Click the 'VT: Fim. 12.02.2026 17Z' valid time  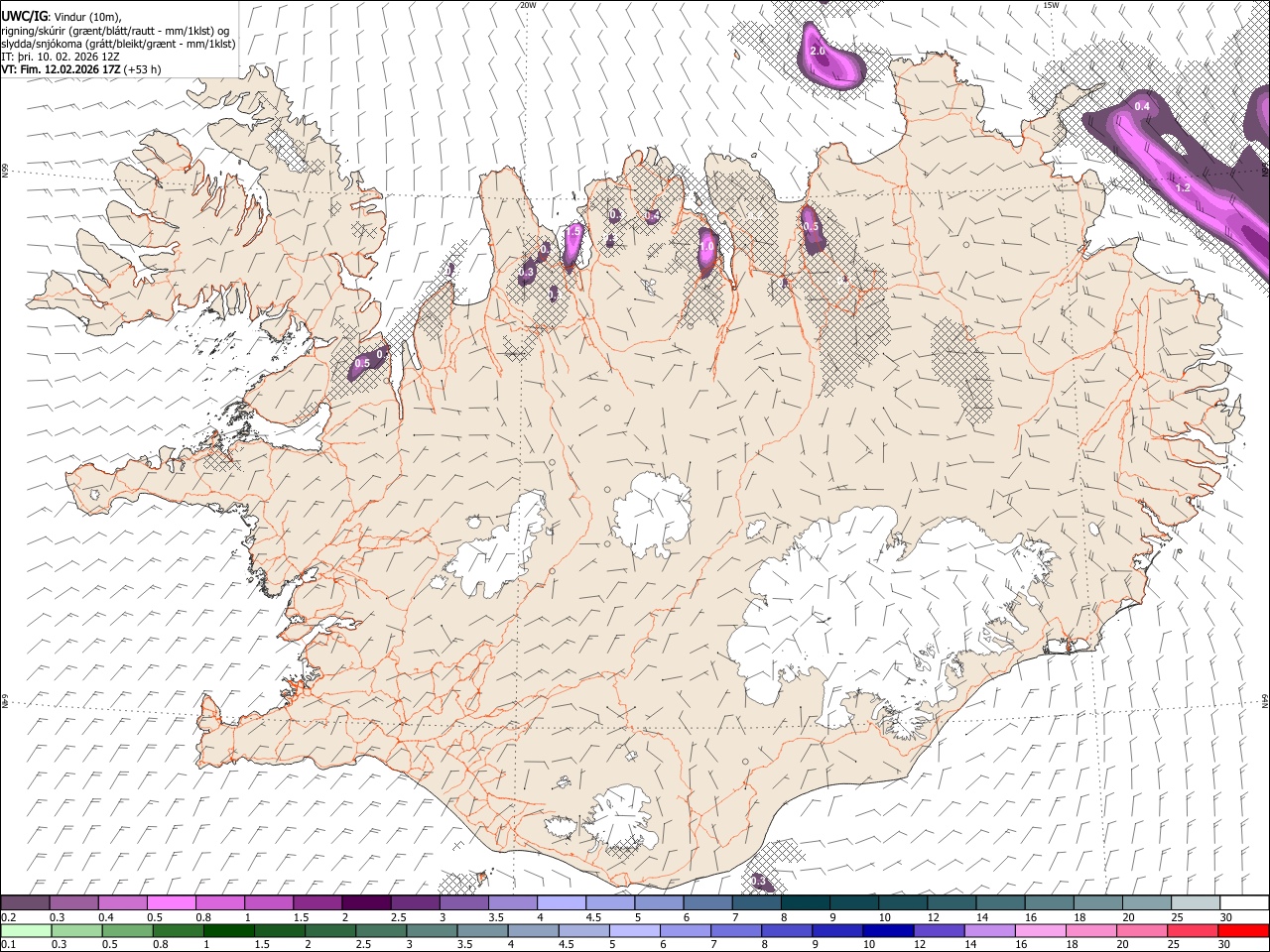61,69
